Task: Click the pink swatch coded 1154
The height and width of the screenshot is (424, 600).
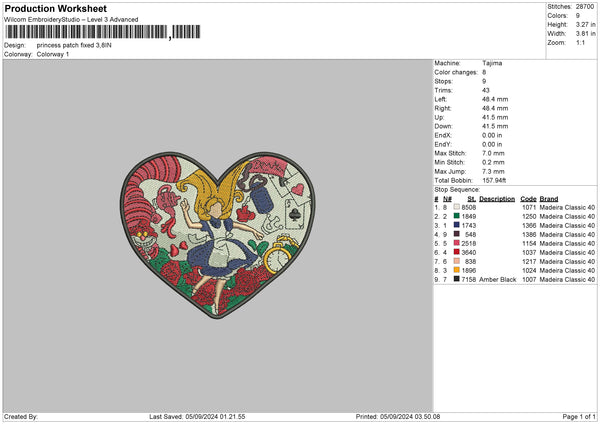Action: [456, 243]
